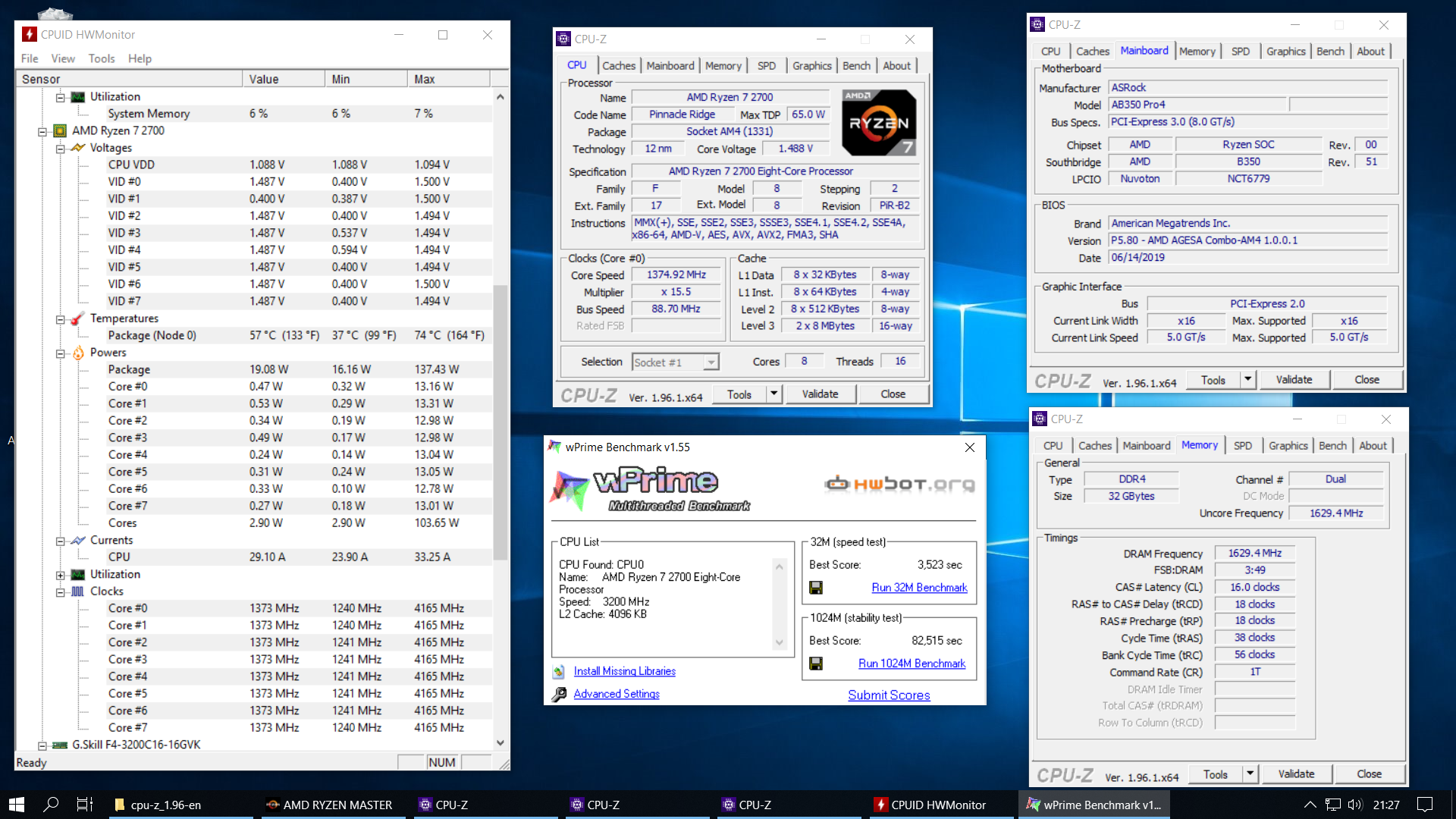Expand the lower Utilization tree node
This screenshot has height=819, width=1456.
(x=60, y=575)
